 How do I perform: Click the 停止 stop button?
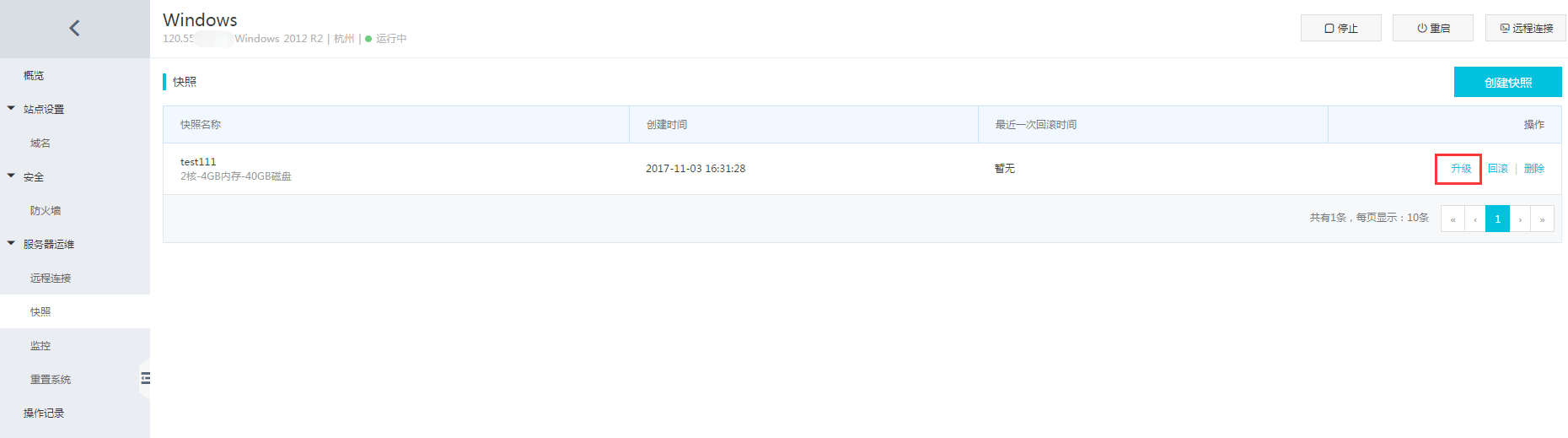pos(1340,28)
